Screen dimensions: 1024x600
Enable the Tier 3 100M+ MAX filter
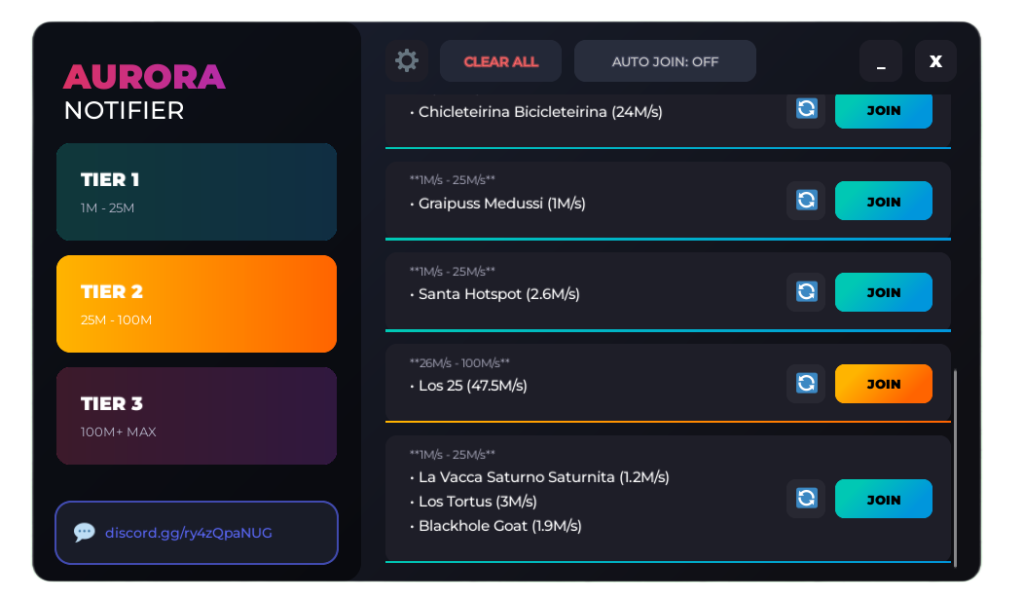coord(196,415)
